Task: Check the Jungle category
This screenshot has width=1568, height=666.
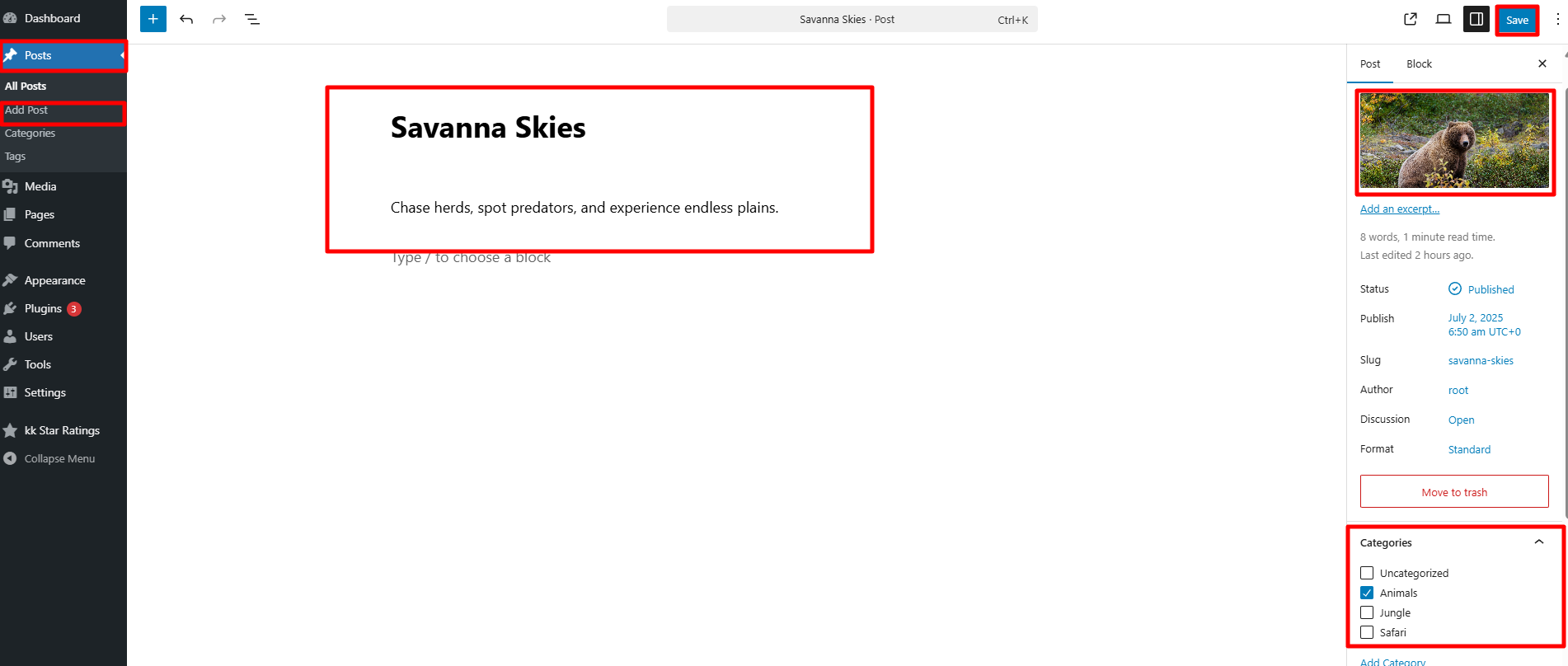Action: [x=1367, y=612]
